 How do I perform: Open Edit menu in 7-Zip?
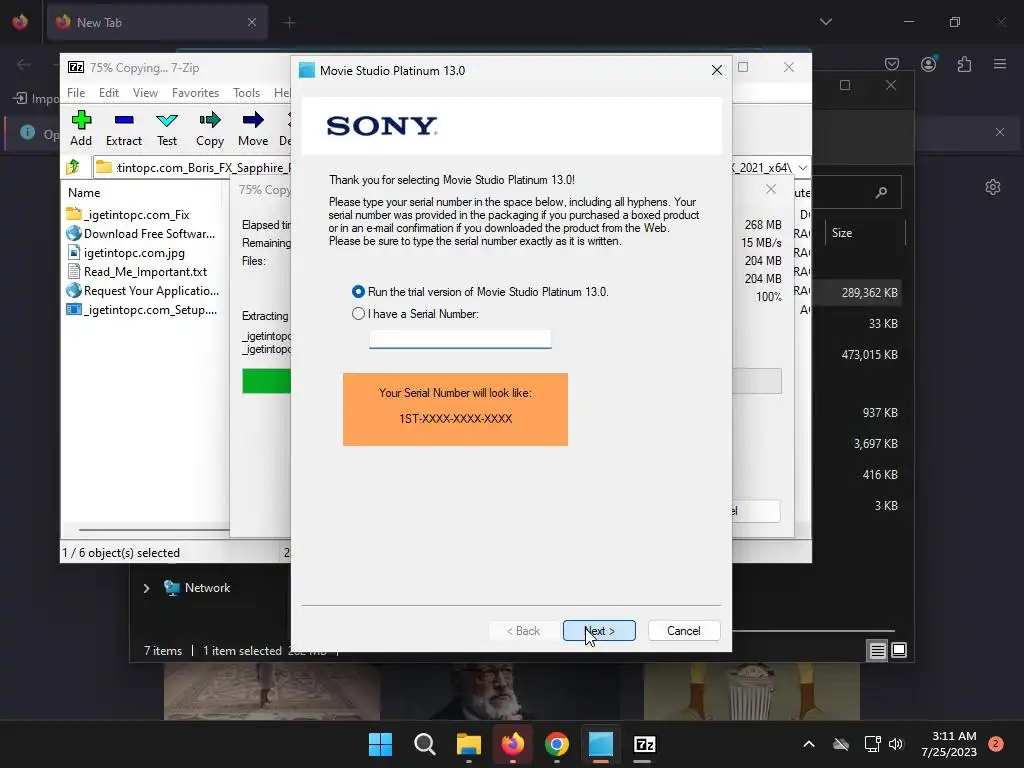[x=108, y=93]
